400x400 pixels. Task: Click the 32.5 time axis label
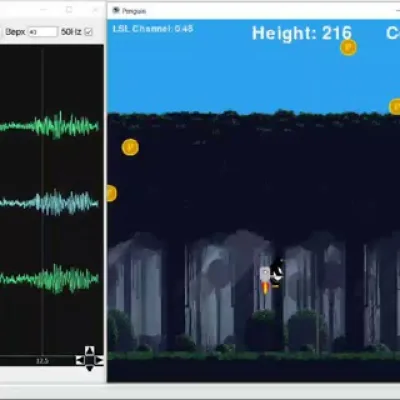(42, 361)
